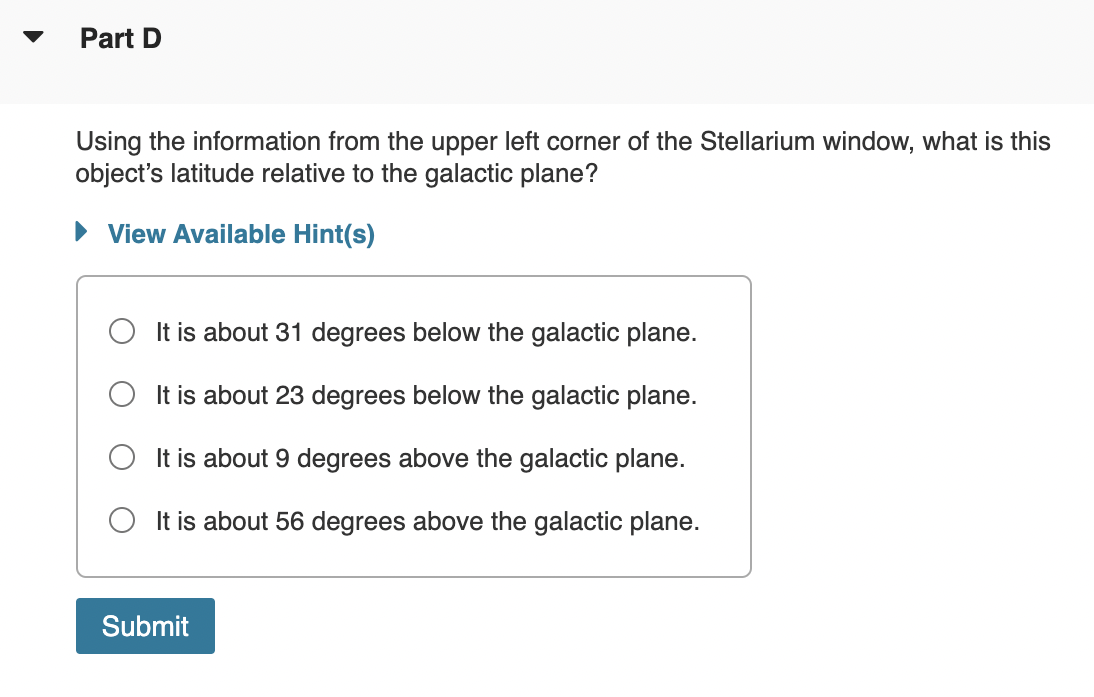The width and height of the screenshot is (1094, 697).
Task: Select the 31 degrees below radio button
Action: point(122,331)
